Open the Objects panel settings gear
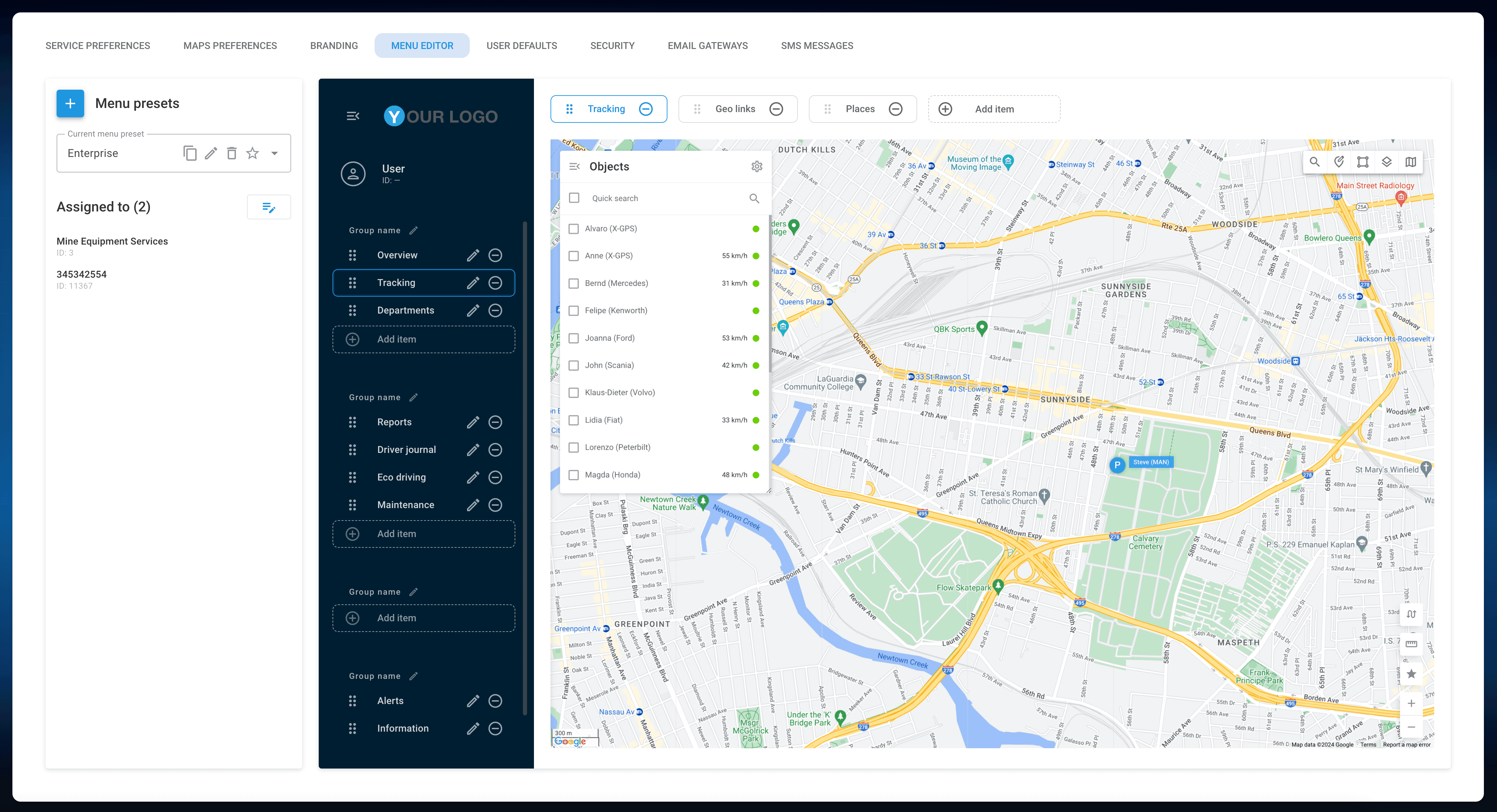The height and width of the screenshot is (812, 1497). (757, 166)
